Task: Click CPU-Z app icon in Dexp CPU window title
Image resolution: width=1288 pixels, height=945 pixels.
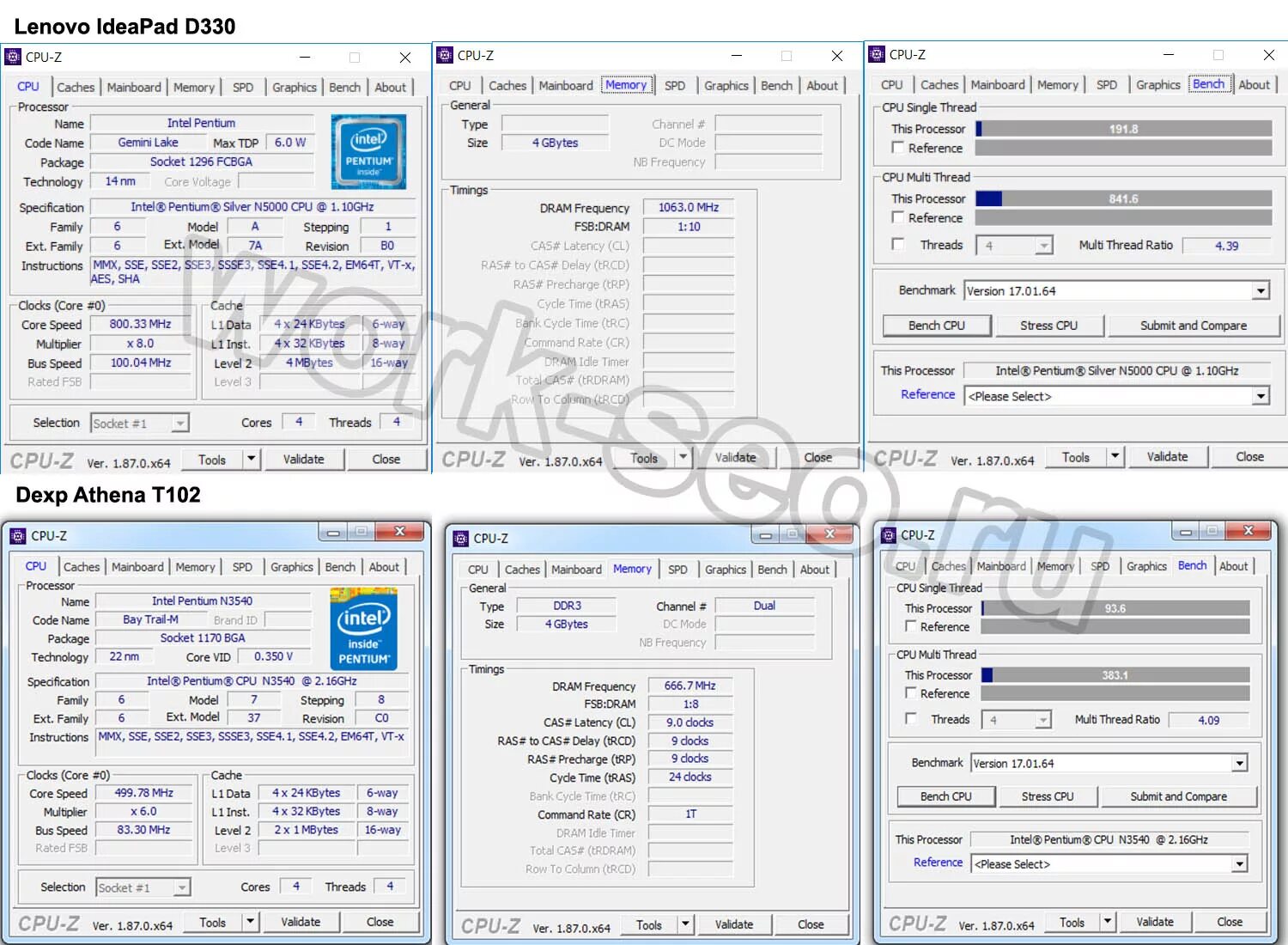Action: point(18,536)
